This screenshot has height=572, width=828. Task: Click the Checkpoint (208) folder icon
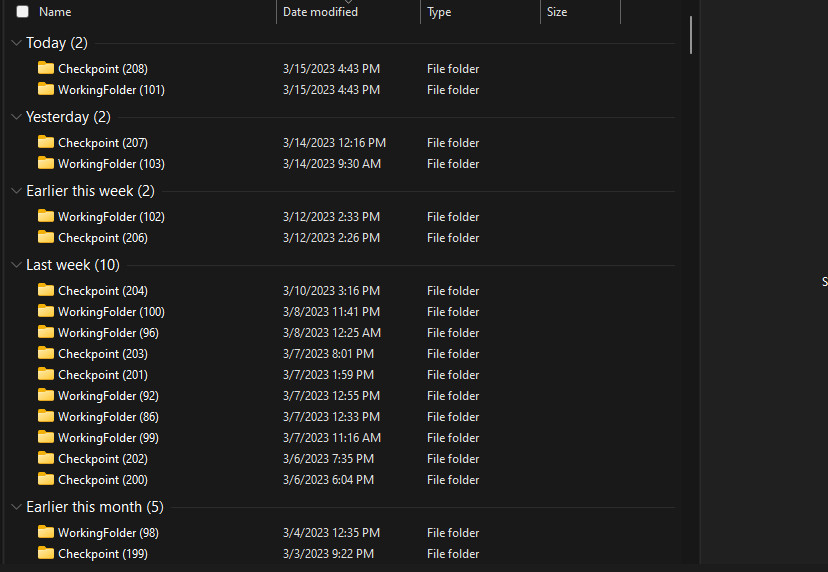(46, 68)
